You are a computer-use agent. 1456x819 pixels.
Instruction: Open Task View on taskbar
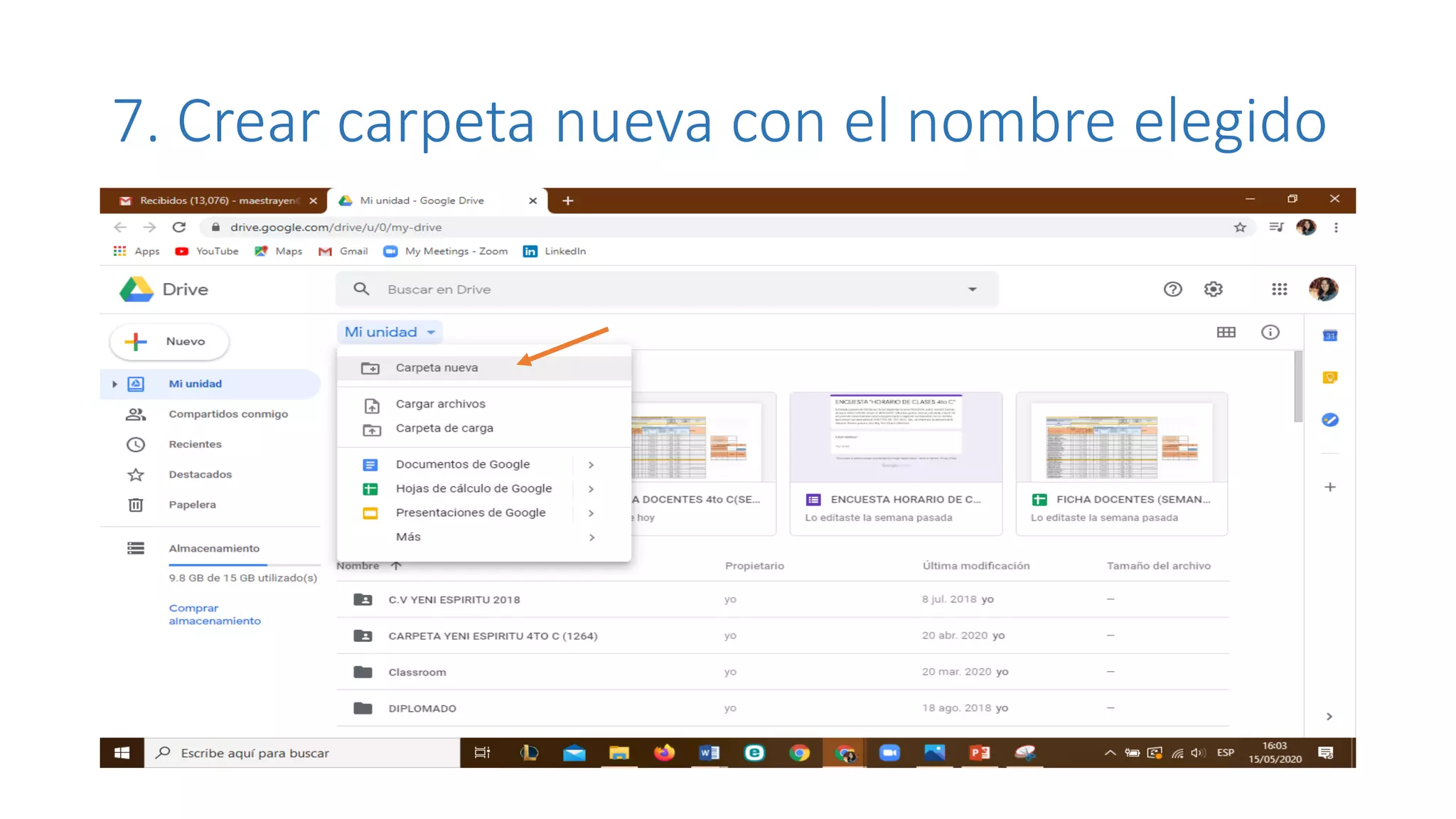point(482,753)
